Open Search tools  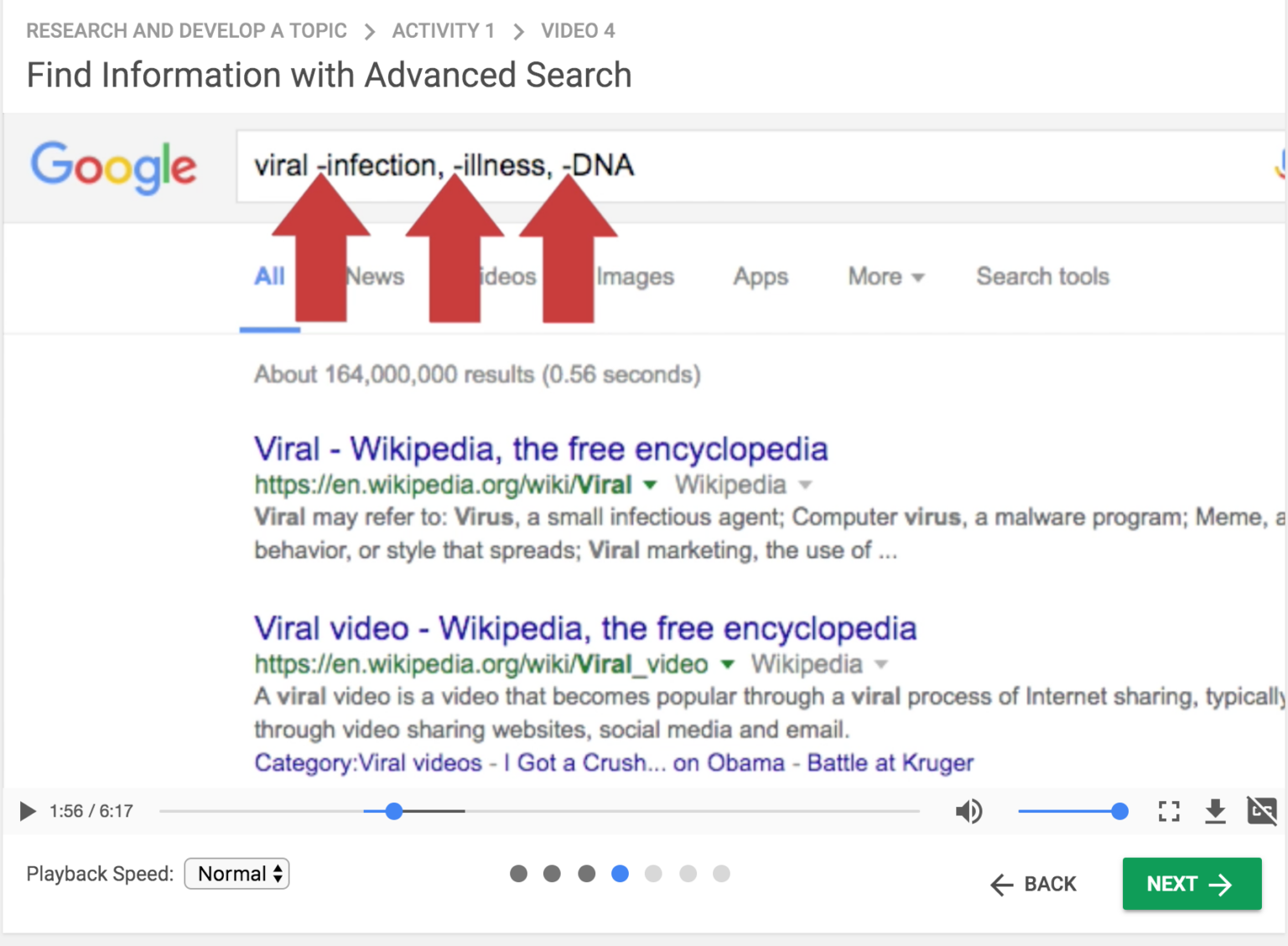coord(1042,277)
